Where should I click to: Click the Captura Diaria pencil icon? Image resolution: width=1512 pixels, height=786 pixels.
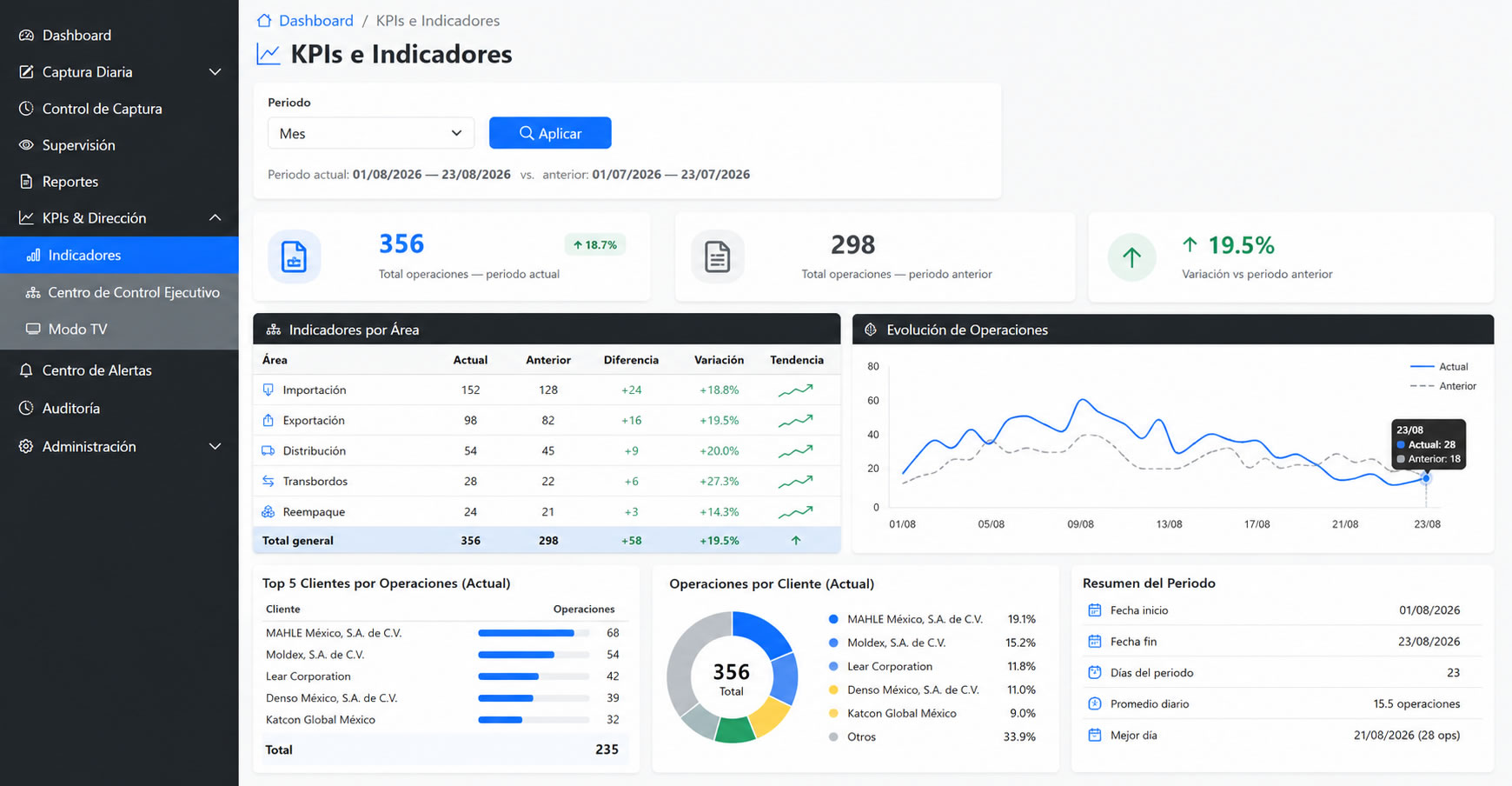point(26,72)
